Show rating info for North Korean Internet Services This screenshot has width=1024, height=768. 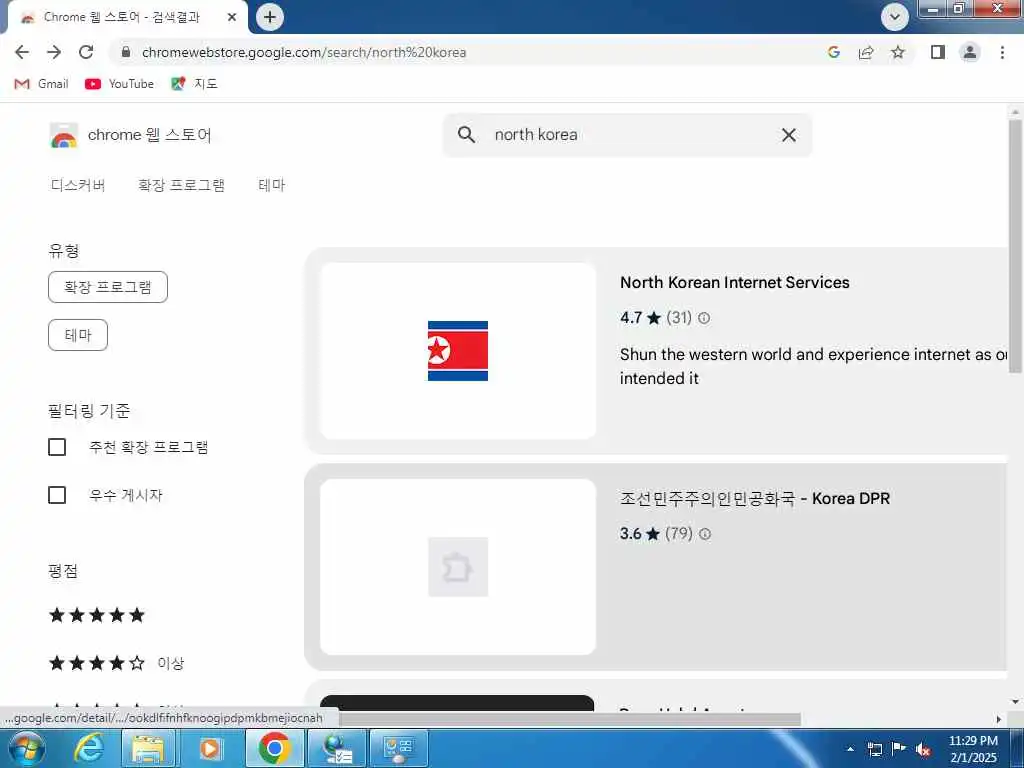click(704, 318)
